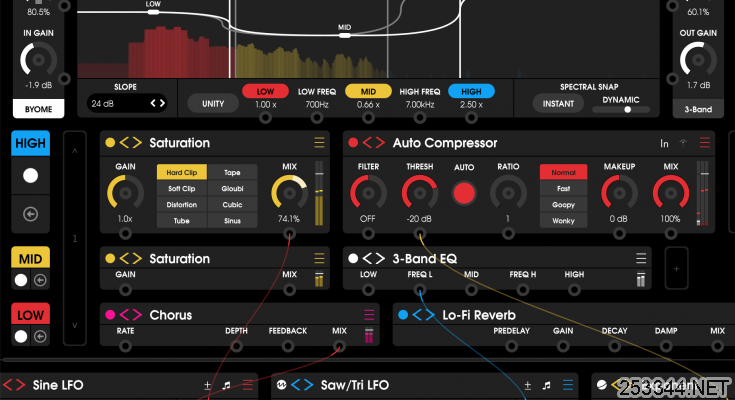Click the MID handle on the spectrum curve
This screenshot has width=735, height=400.
click(x=345, y=35)
